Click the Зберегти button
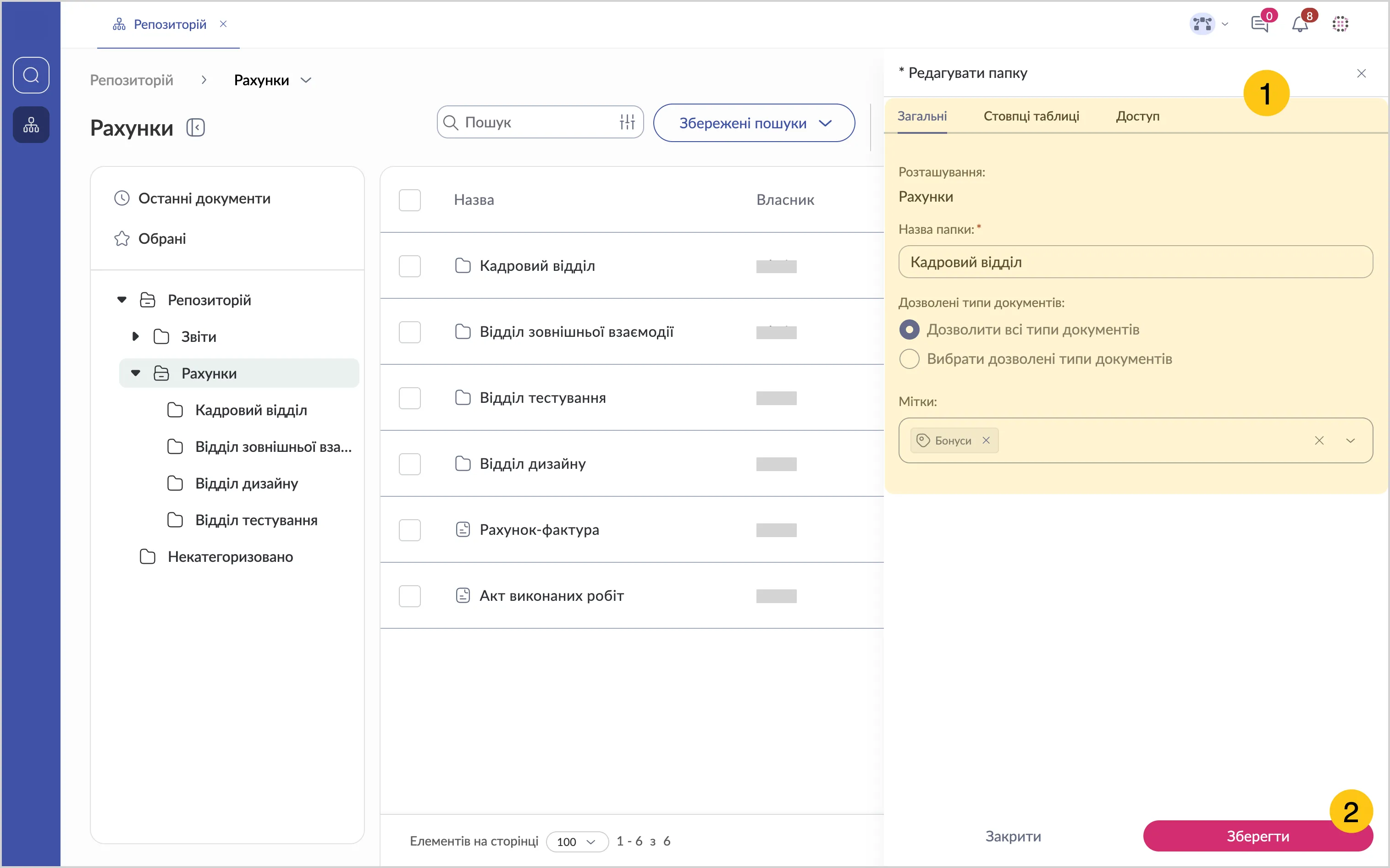The width and height of the screenshot is (1390, 868). click(x=1258, y=836)
